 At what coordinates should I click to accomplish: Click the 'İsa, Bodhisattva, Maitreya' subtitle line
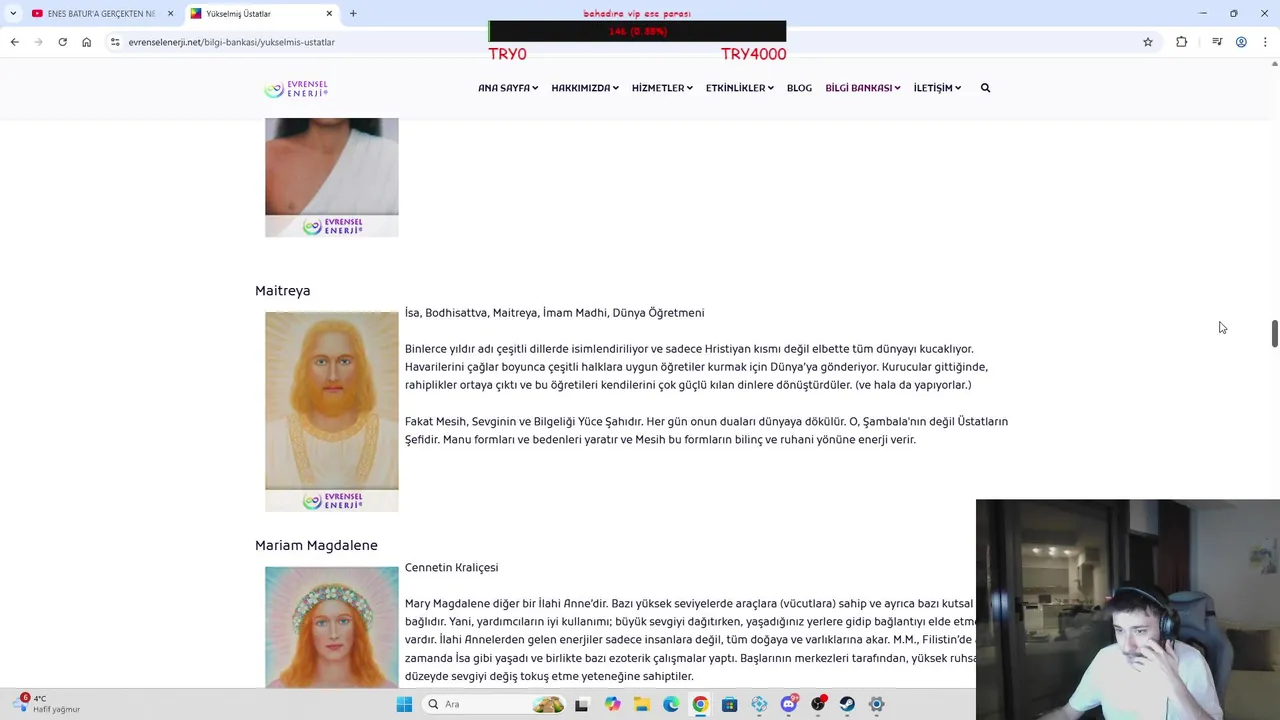(554, 313)
